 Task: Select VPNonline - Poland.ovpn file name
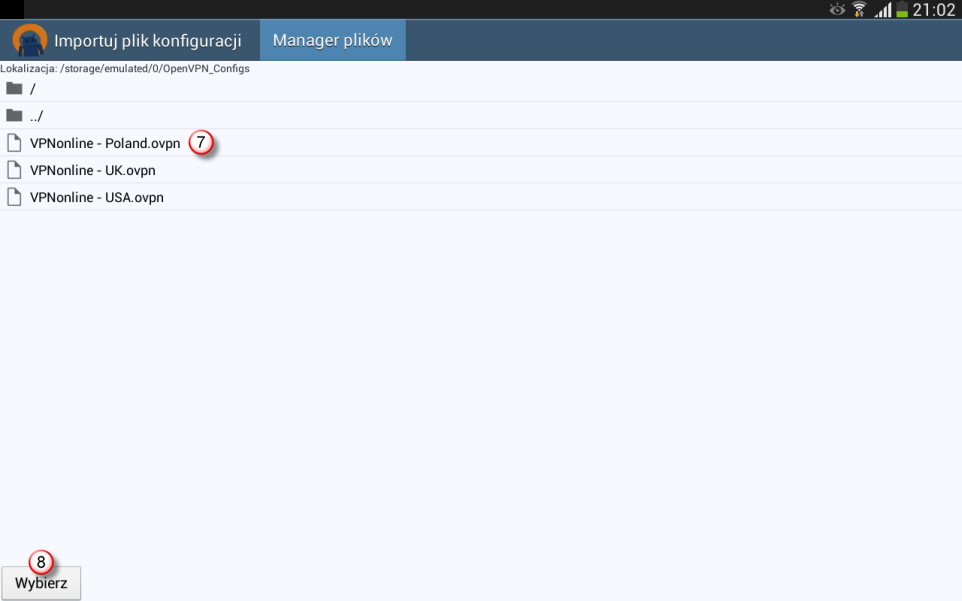pos(105,143)
